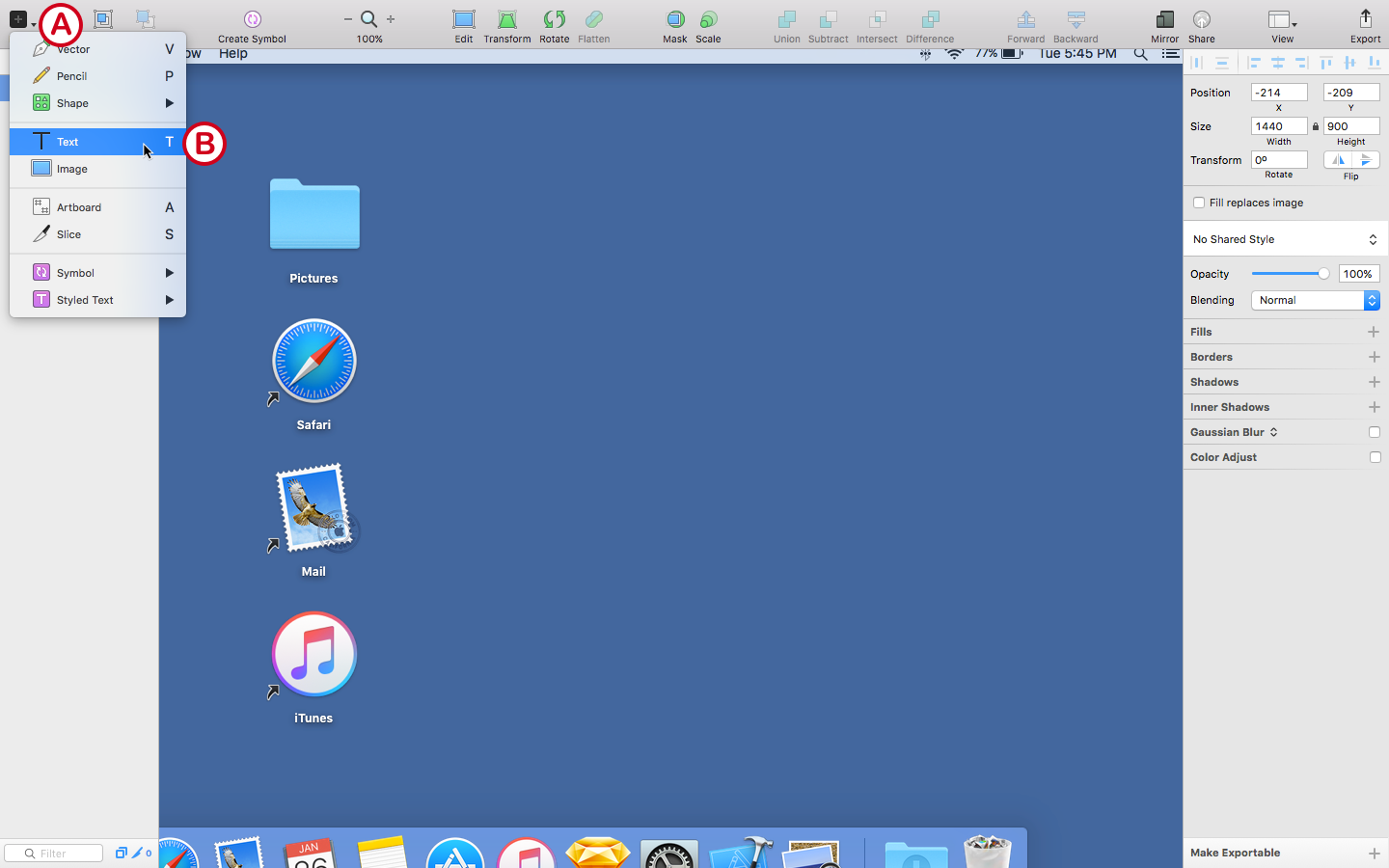The image size is (1389, 868).
Task: Click the Rotate input field in Transform
Action: point(1279,159)
